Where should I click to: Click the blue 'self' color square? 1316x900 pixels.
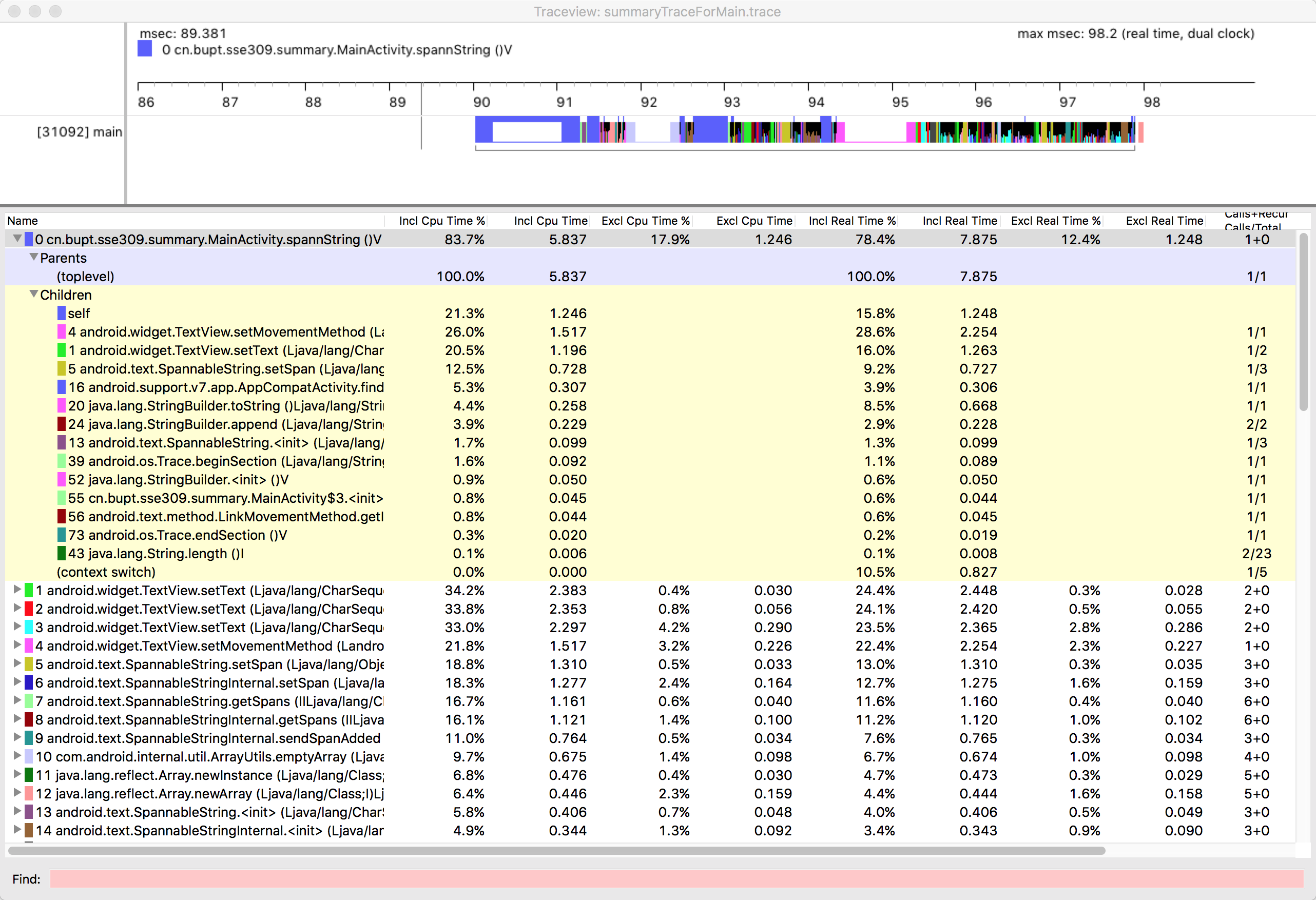pyautogui.click(x=61, y=314)
